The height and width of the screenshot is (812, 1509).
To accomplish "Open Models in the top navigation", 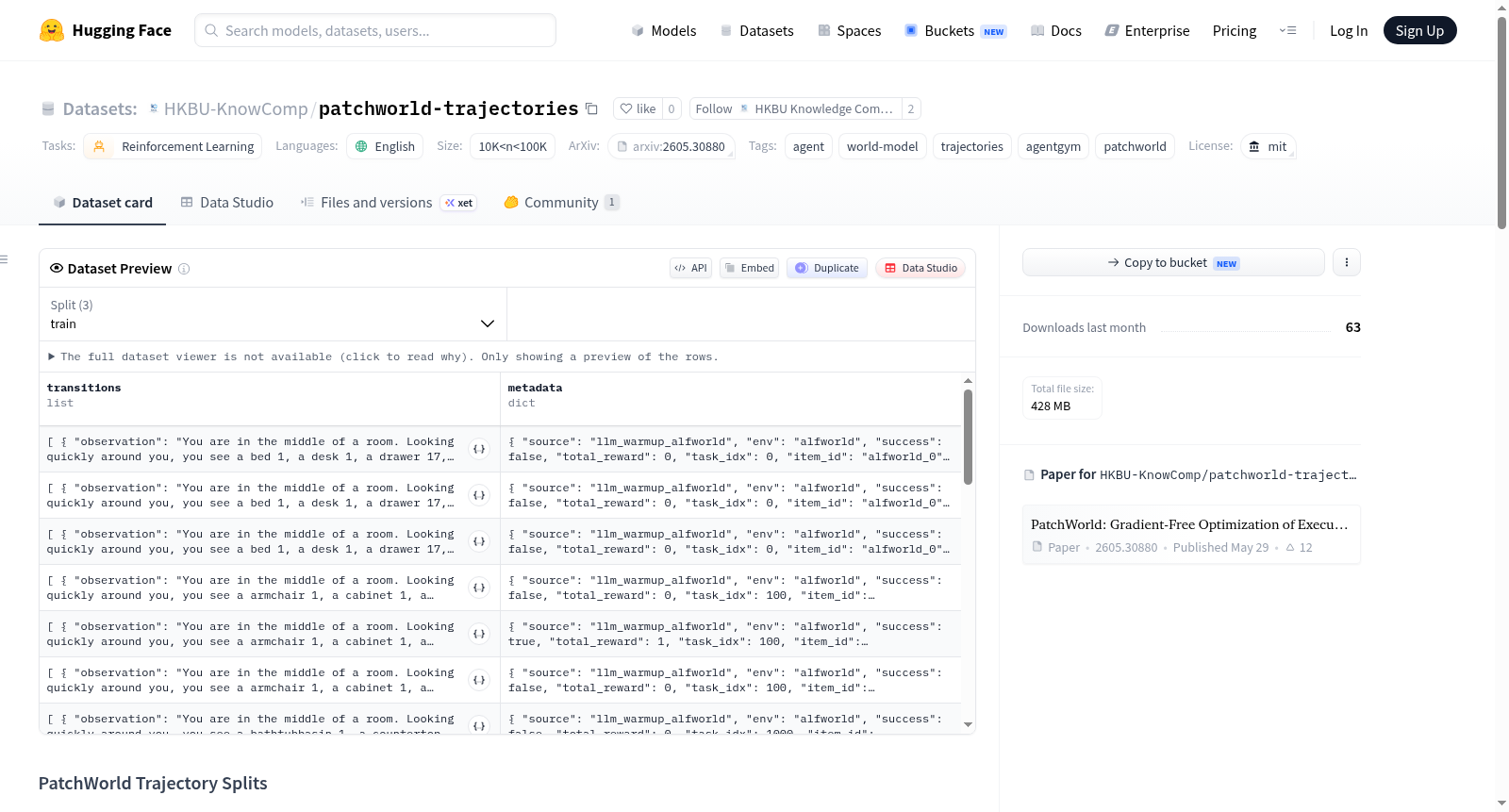I will [x=664, y=31].
